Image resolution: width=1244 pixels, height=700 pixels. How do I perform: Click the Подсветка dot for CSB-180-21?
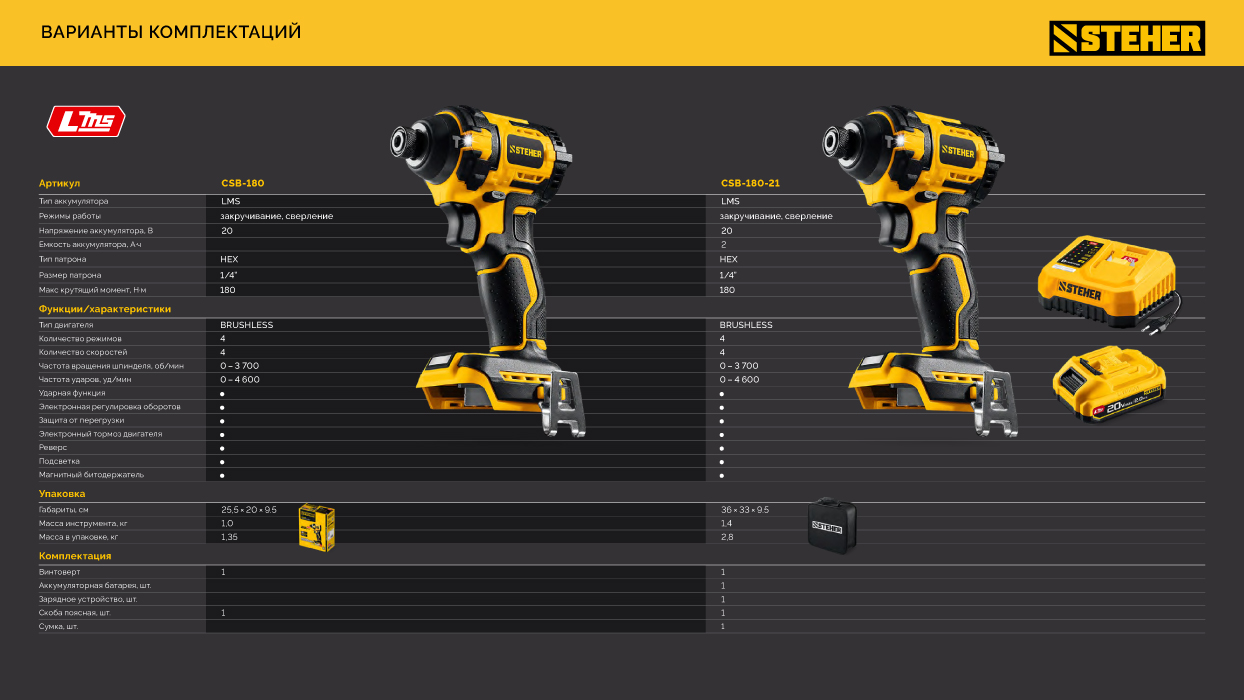(721, 462)
